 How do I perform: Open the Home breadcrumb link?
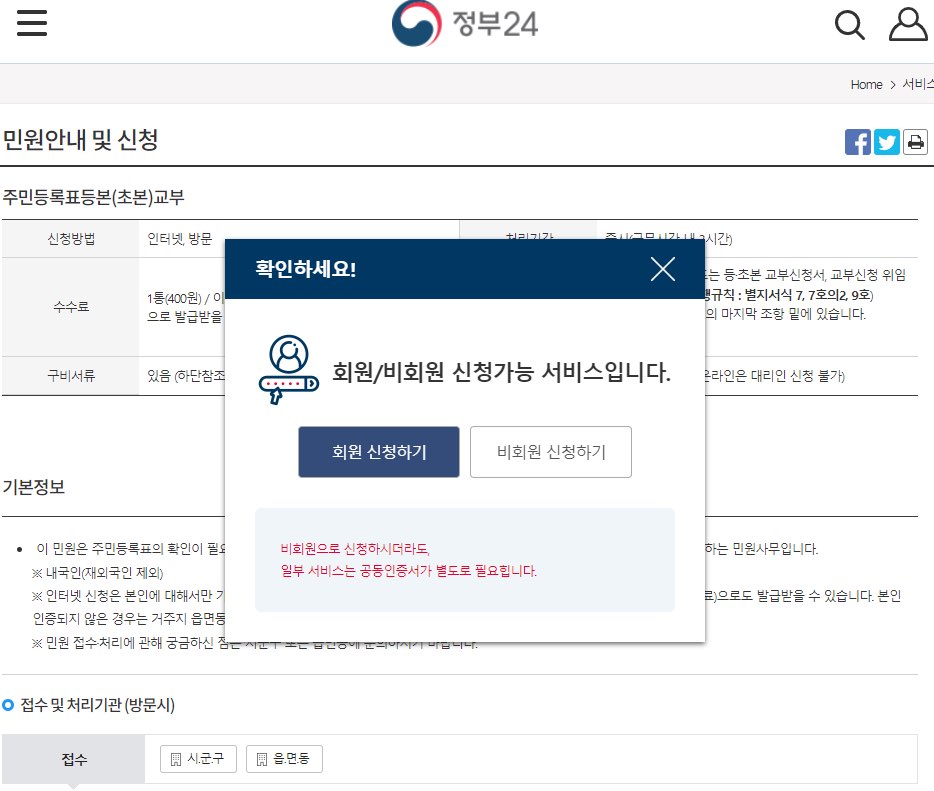coord(866,85)
